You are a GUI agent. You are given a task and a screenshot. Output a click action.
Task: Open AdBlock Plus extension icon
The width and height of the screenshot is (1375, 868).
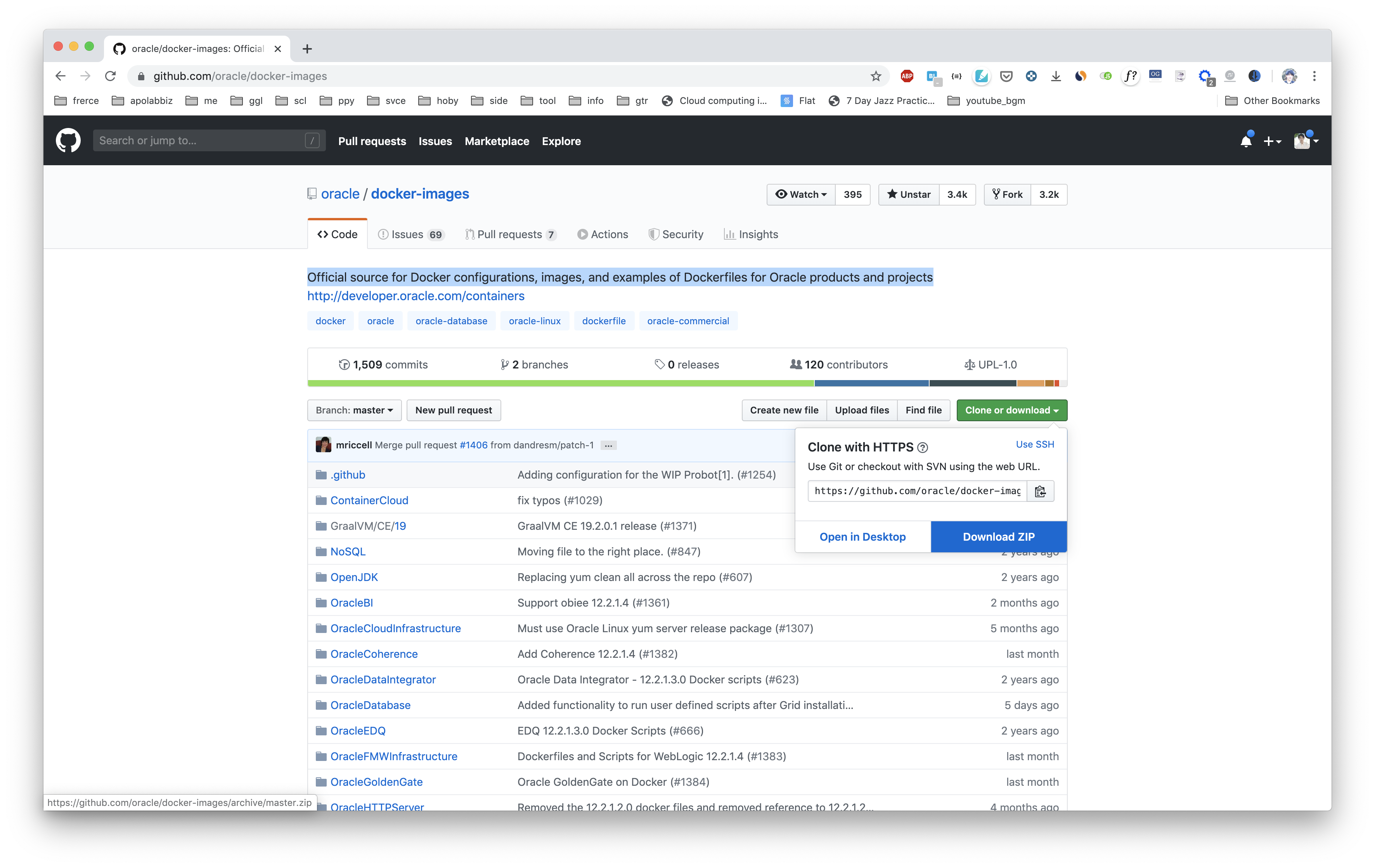point(906,76)
